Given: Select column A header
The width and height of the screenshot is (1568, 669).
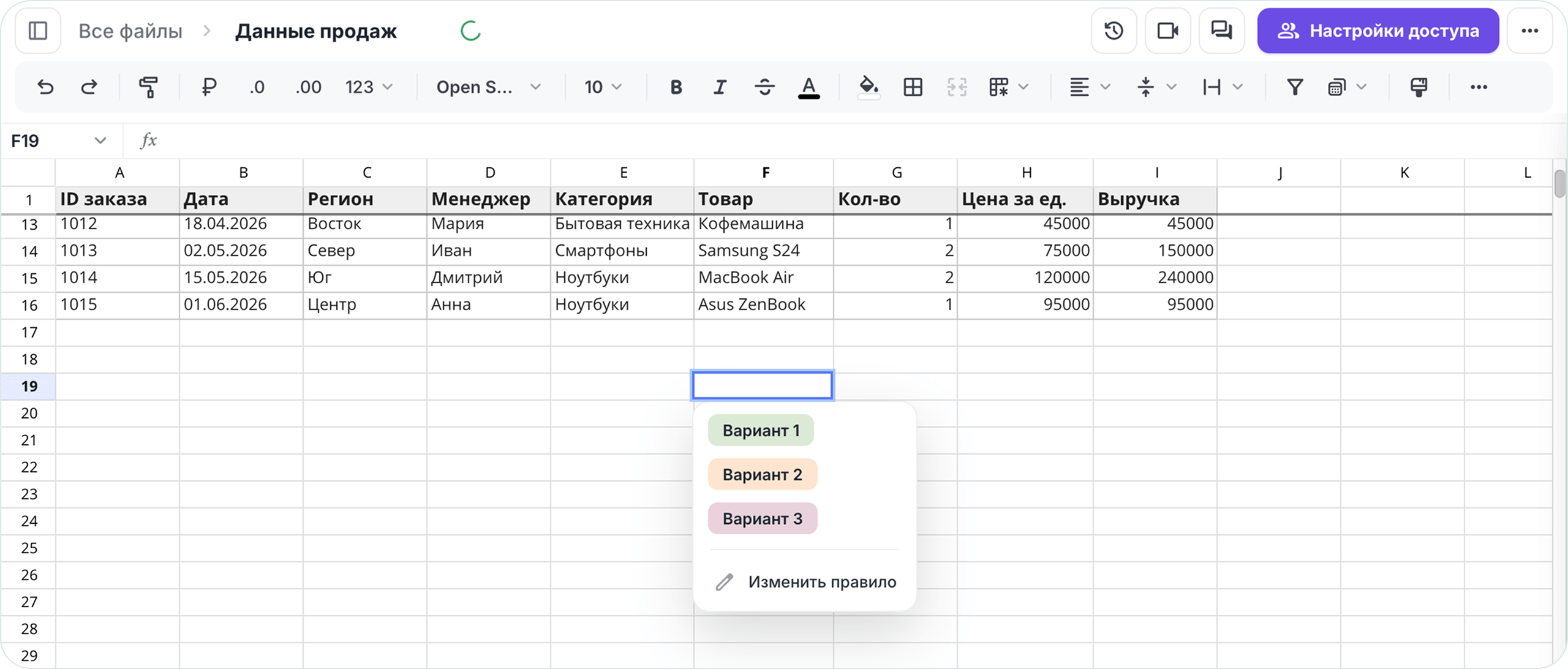Looking at the screenshot, I should coord(118,173).
